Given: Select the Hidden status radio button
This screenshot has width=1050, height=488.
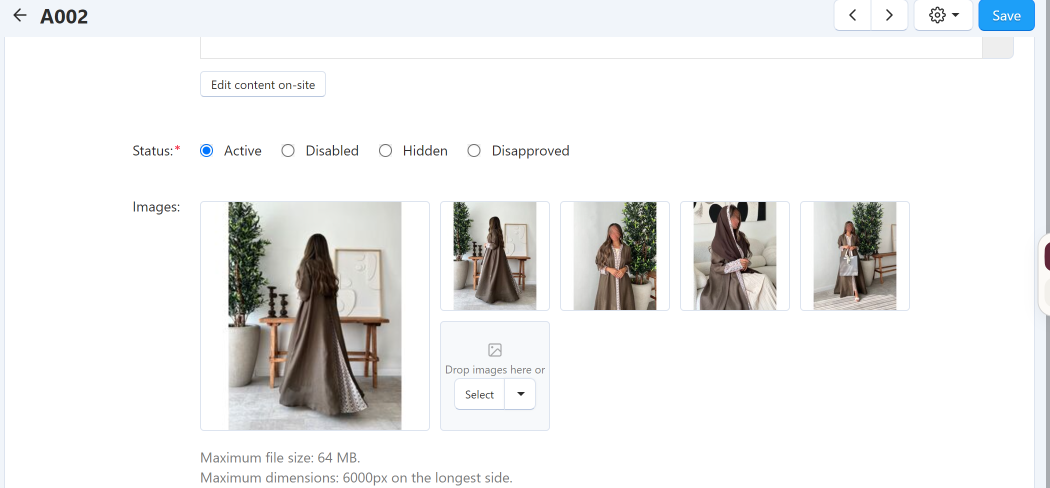Looking at the screenshot, I should 385,151.
